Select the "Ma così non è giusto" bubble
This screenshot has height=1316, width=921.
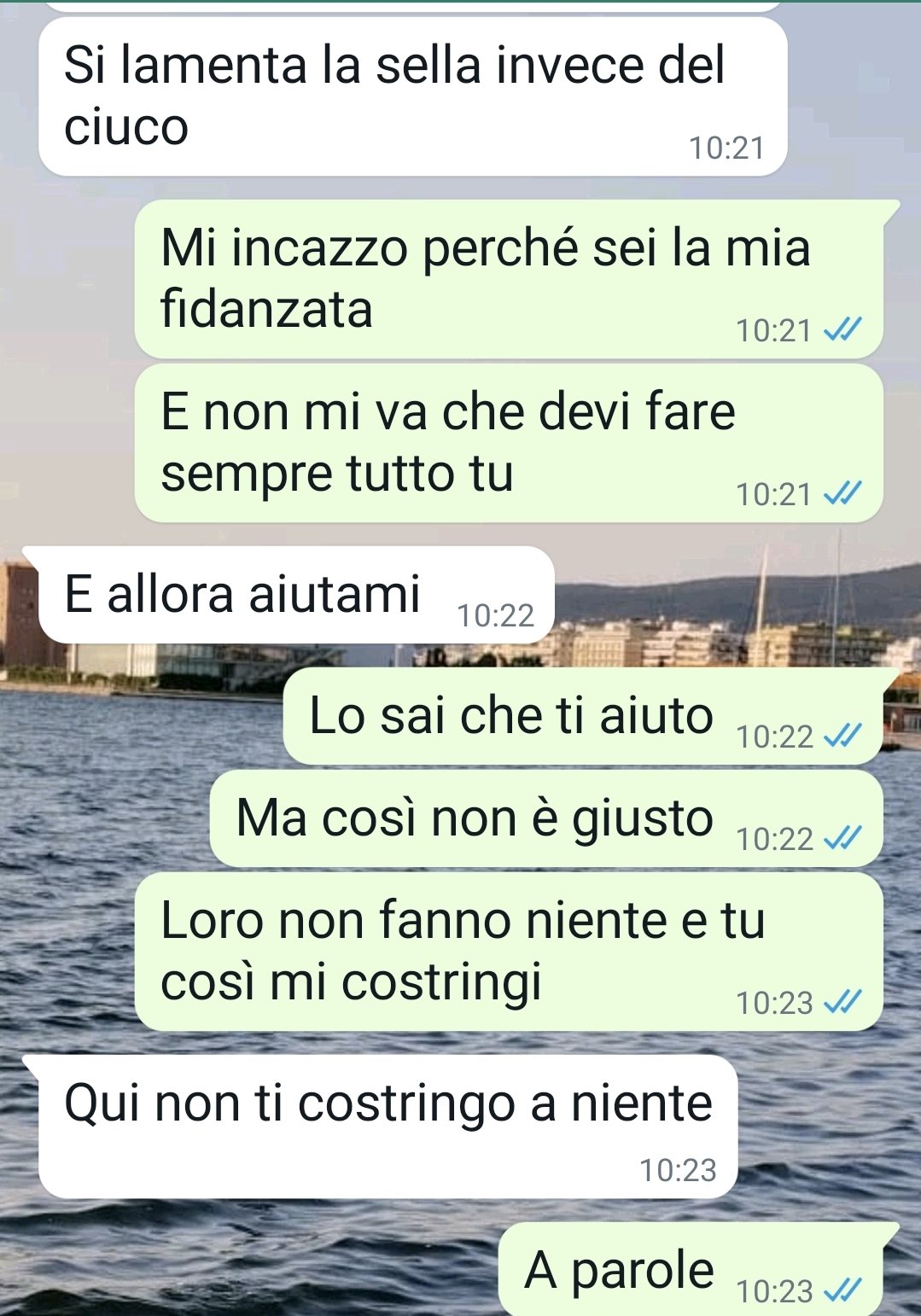click(x=546, y=818)
